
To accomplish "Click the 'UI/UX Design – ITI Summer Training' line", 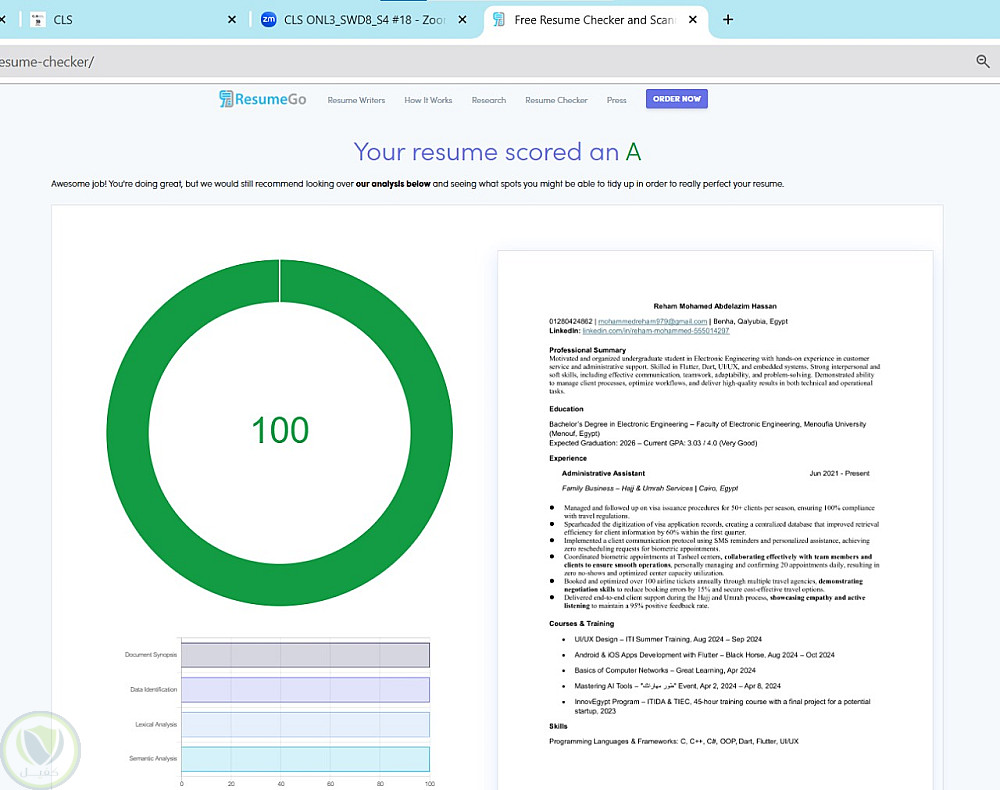I will point(668,639).
